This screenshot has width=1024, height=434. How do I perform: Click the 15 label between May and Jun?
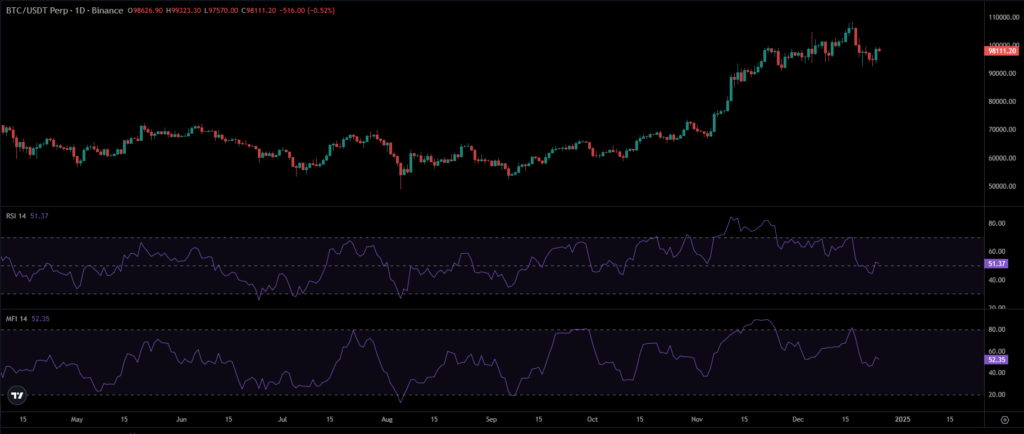[125, 418]
